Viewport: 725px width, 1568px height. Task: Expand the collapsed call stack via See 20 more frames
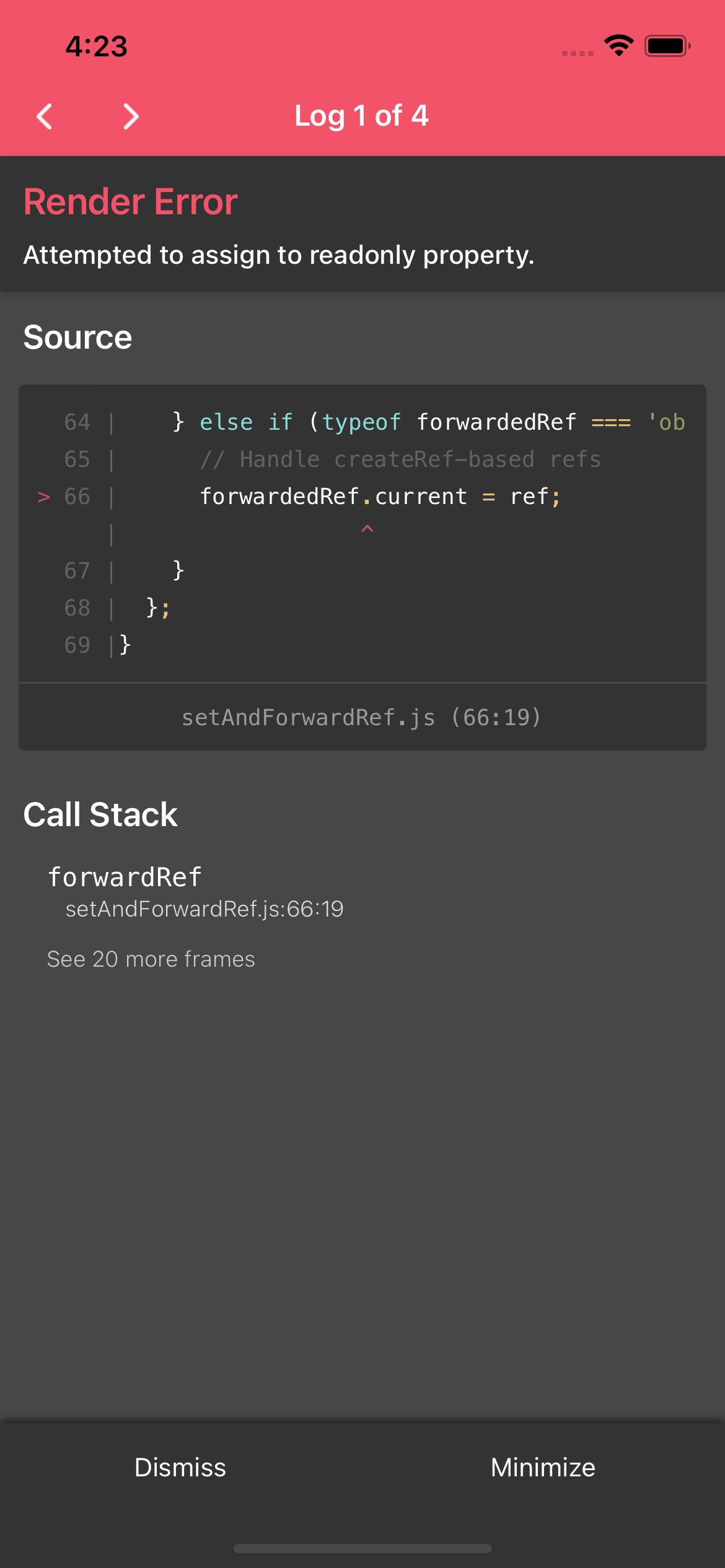(151, 959)
